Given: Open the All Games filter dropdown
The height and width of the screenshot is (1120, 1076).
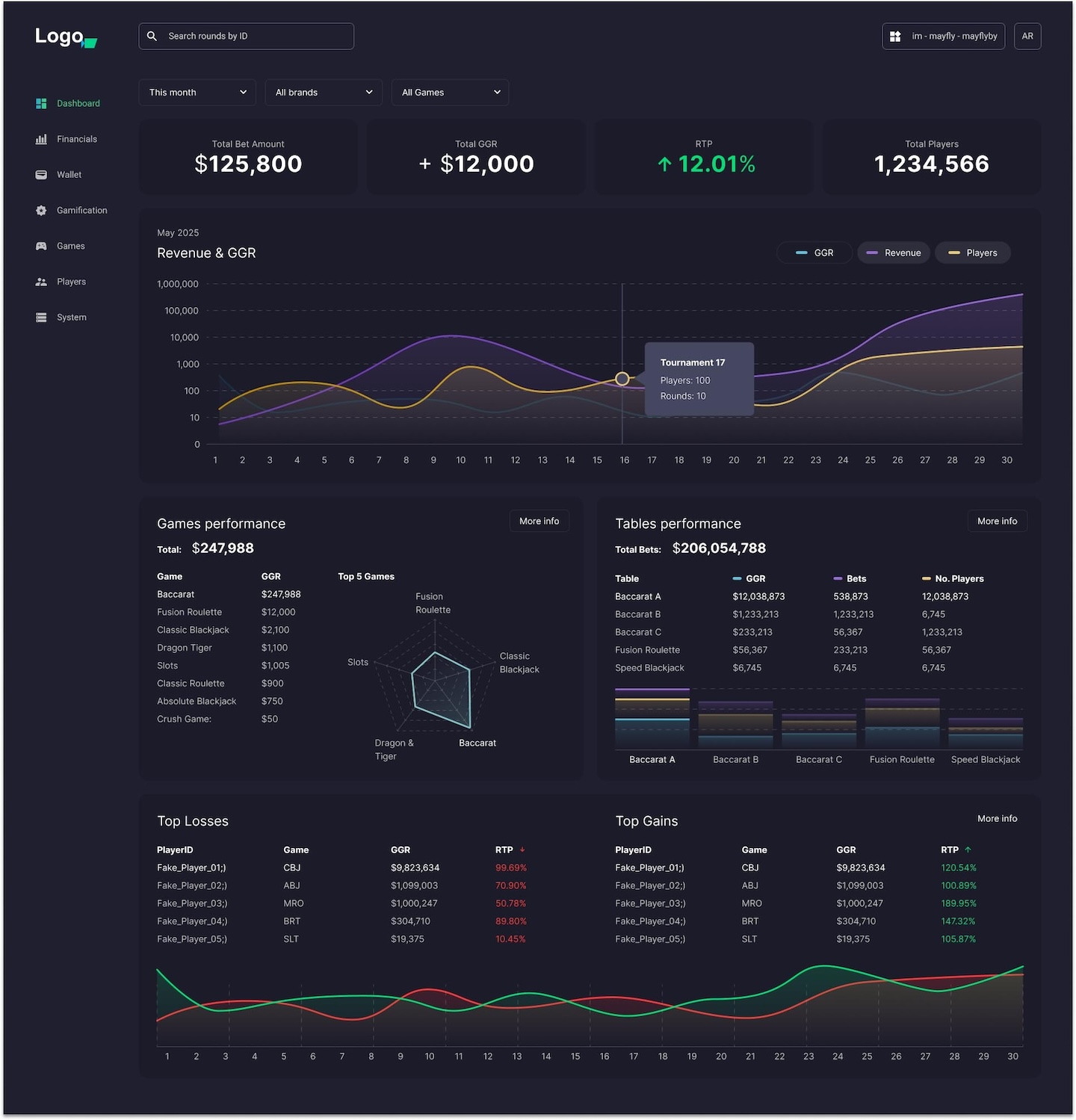Looking at the screenshot, I should tap(450, 92).
